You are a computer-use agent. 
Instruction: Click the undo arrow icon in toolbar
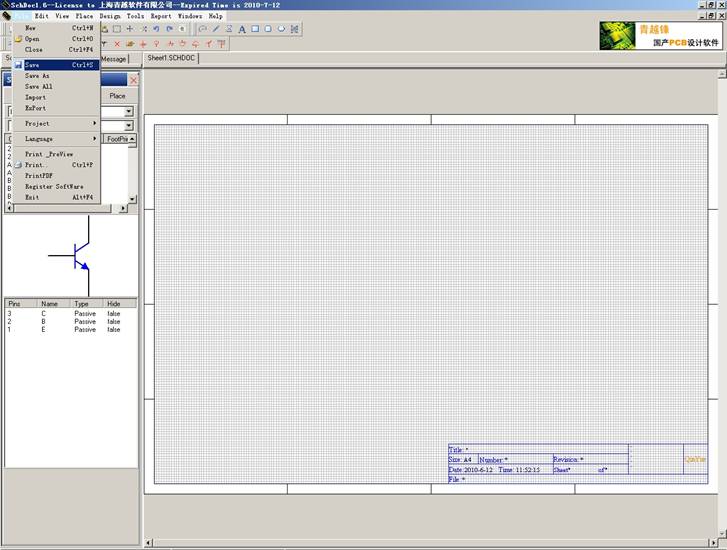pyautogui.click(x=157, y=29)
